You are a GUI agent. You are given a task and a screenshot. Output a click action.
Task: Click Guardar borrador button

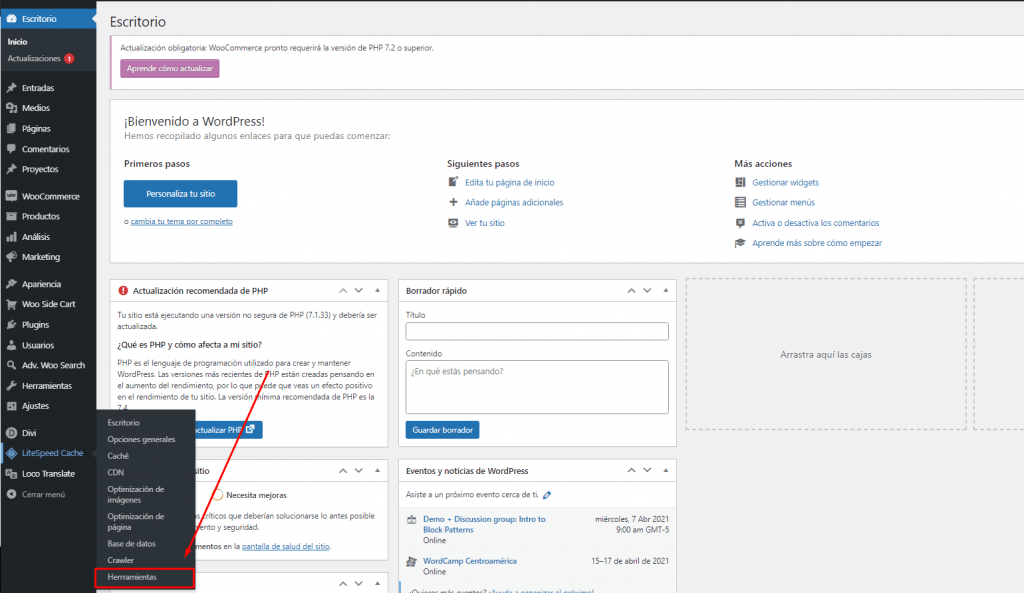coord(442,430)
